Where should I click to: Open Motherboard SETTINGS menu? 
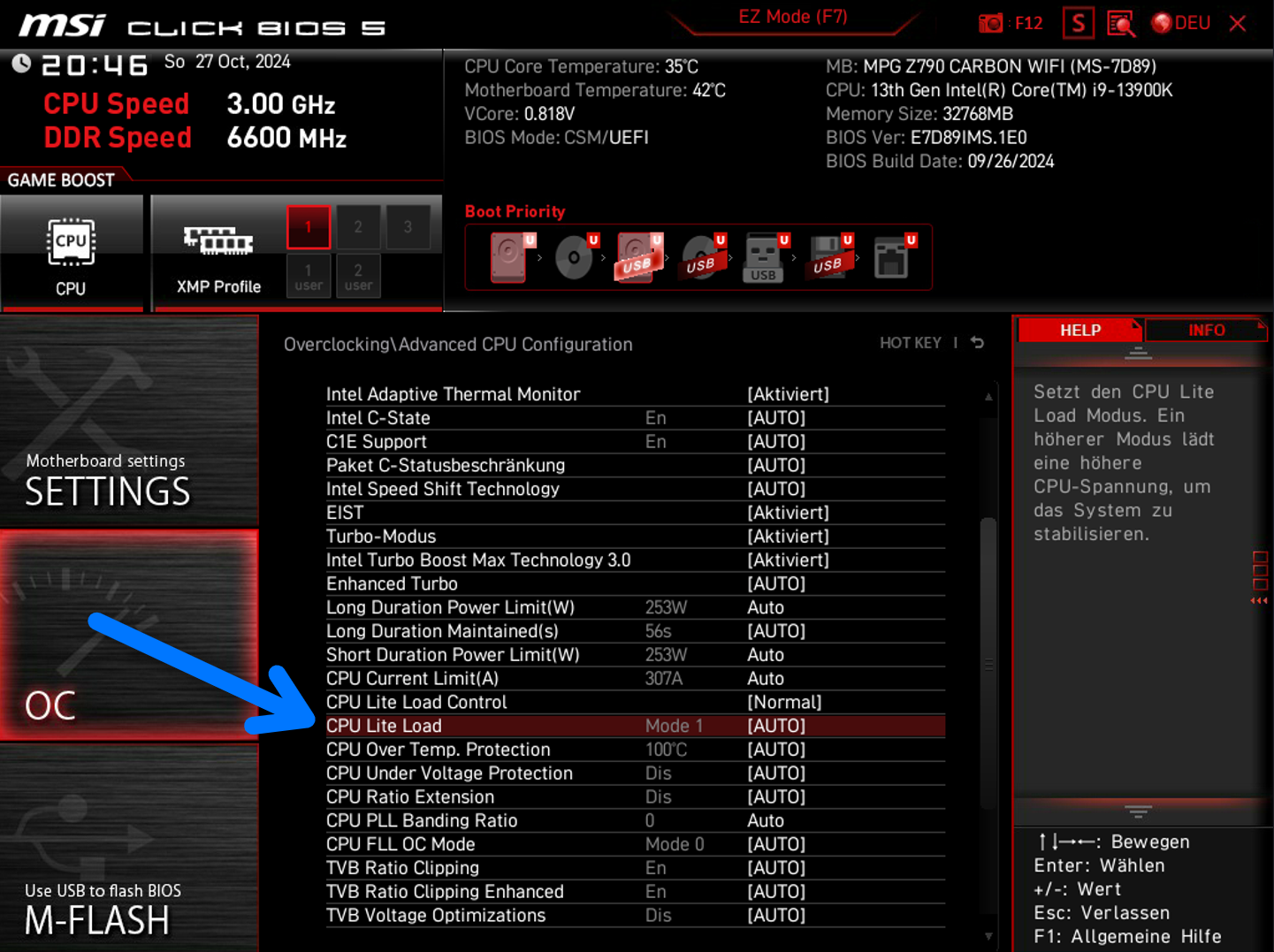tap(129, 421)
